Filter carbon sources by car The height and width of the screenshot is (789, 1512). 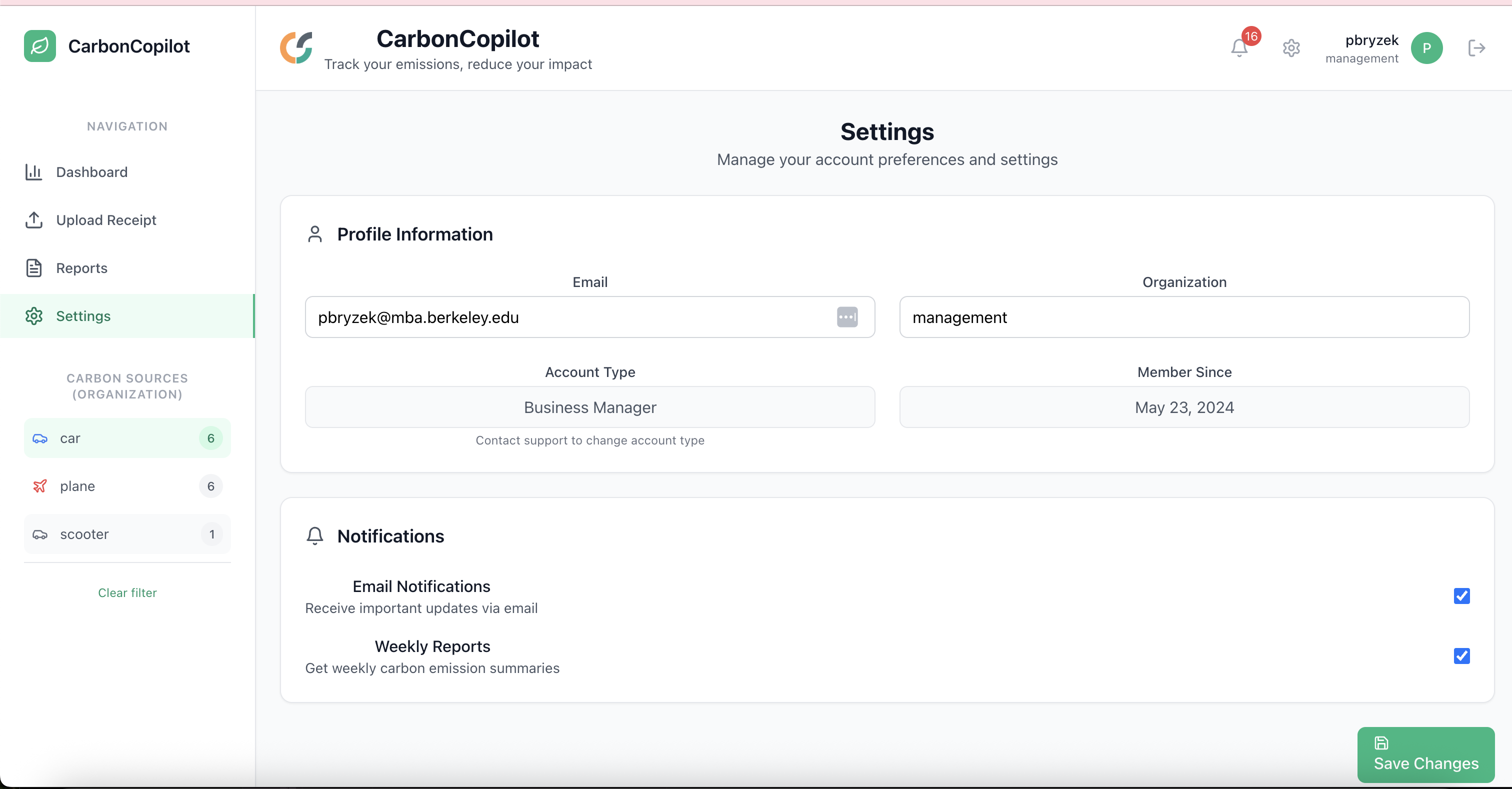coord(127,438)
